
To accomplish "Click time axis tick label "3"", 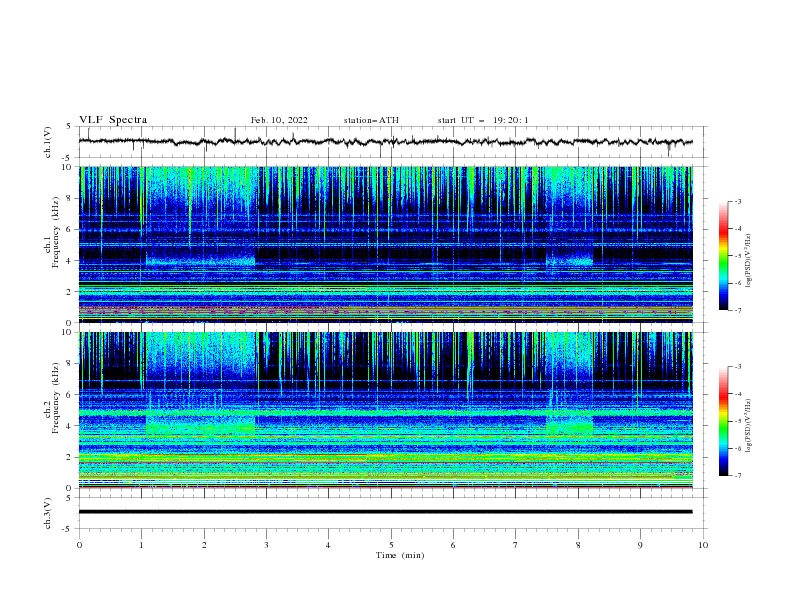I will point(267,545).
